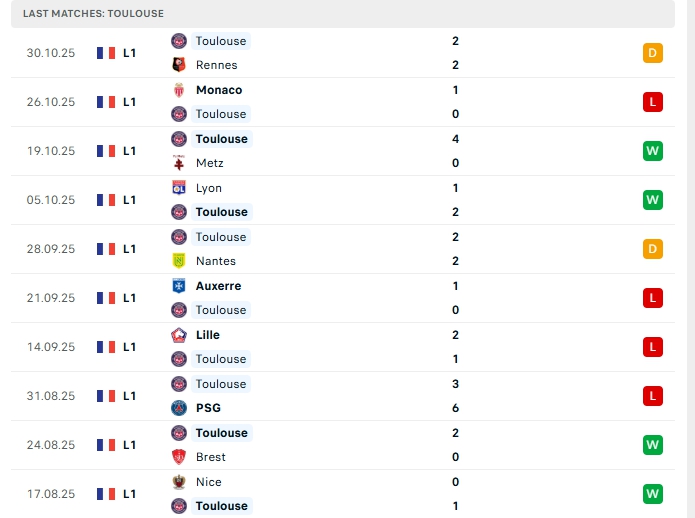Open the Draw badge for the Rennes match
Image resolution: width=695 pixels, height=518 pixels.
tap(653, 53)
